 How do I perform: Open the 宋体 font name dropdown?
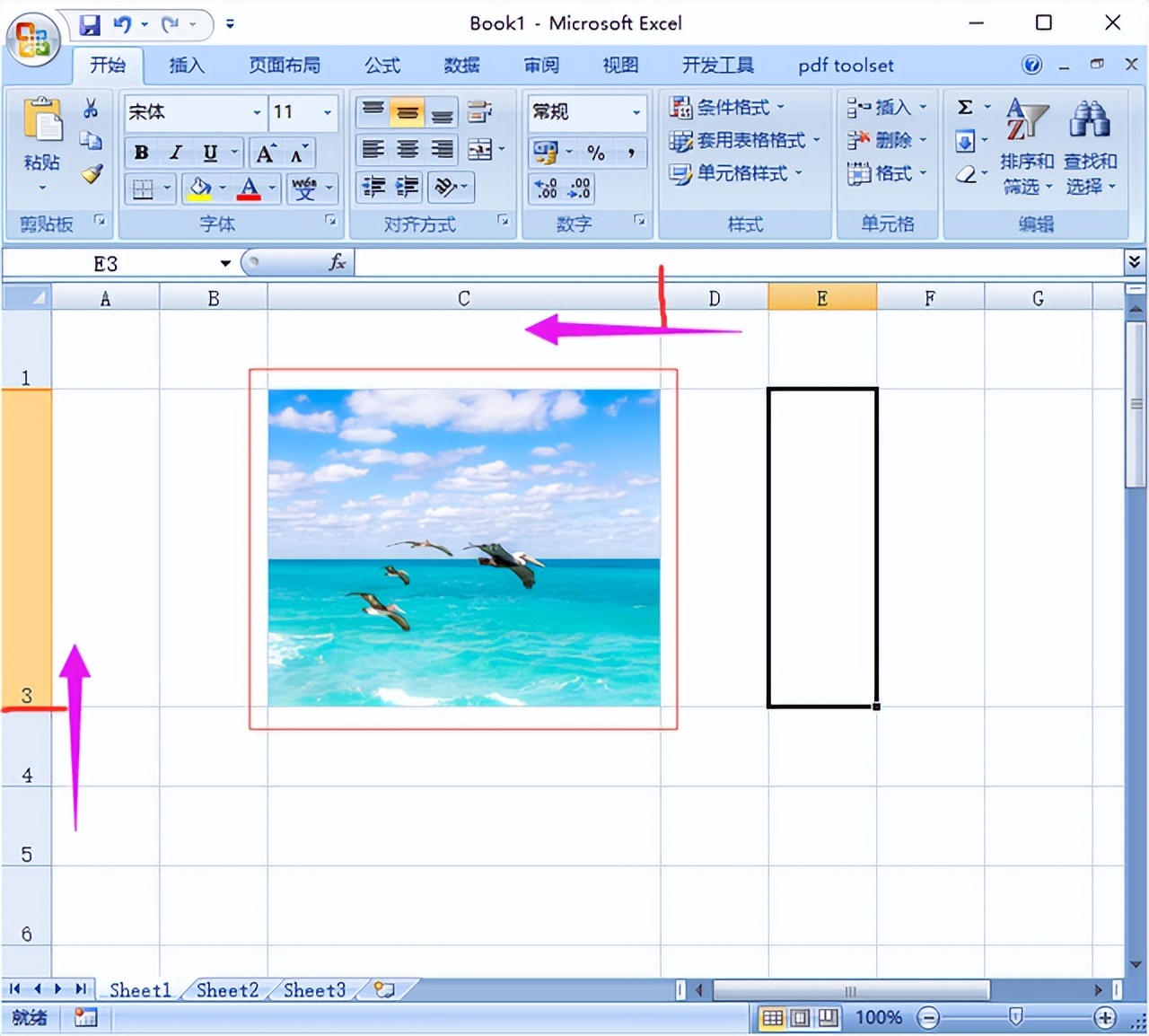tap(257, 112)
